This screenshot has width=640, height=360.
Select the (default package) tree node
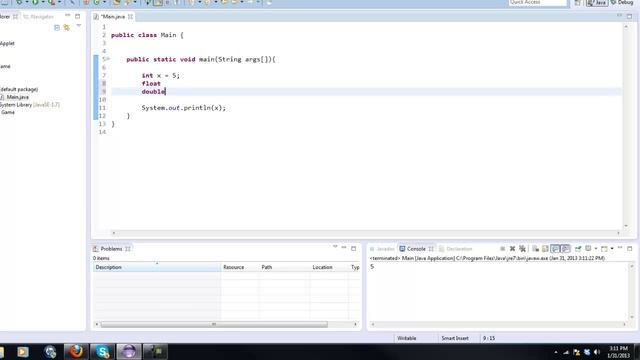[19, 89]
